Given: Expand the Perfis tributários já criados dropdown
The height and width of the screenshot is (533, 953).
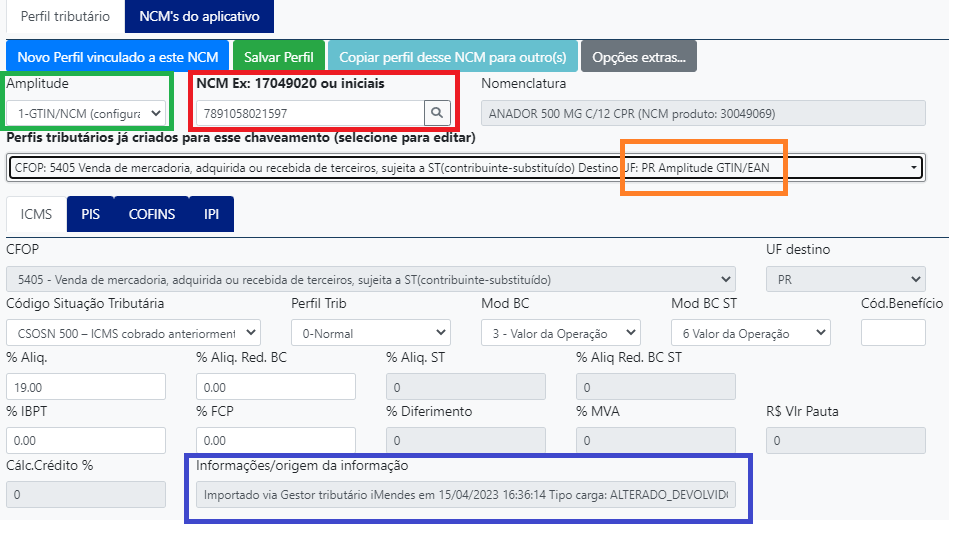Looking at the screenshot, I should [466, 168].
